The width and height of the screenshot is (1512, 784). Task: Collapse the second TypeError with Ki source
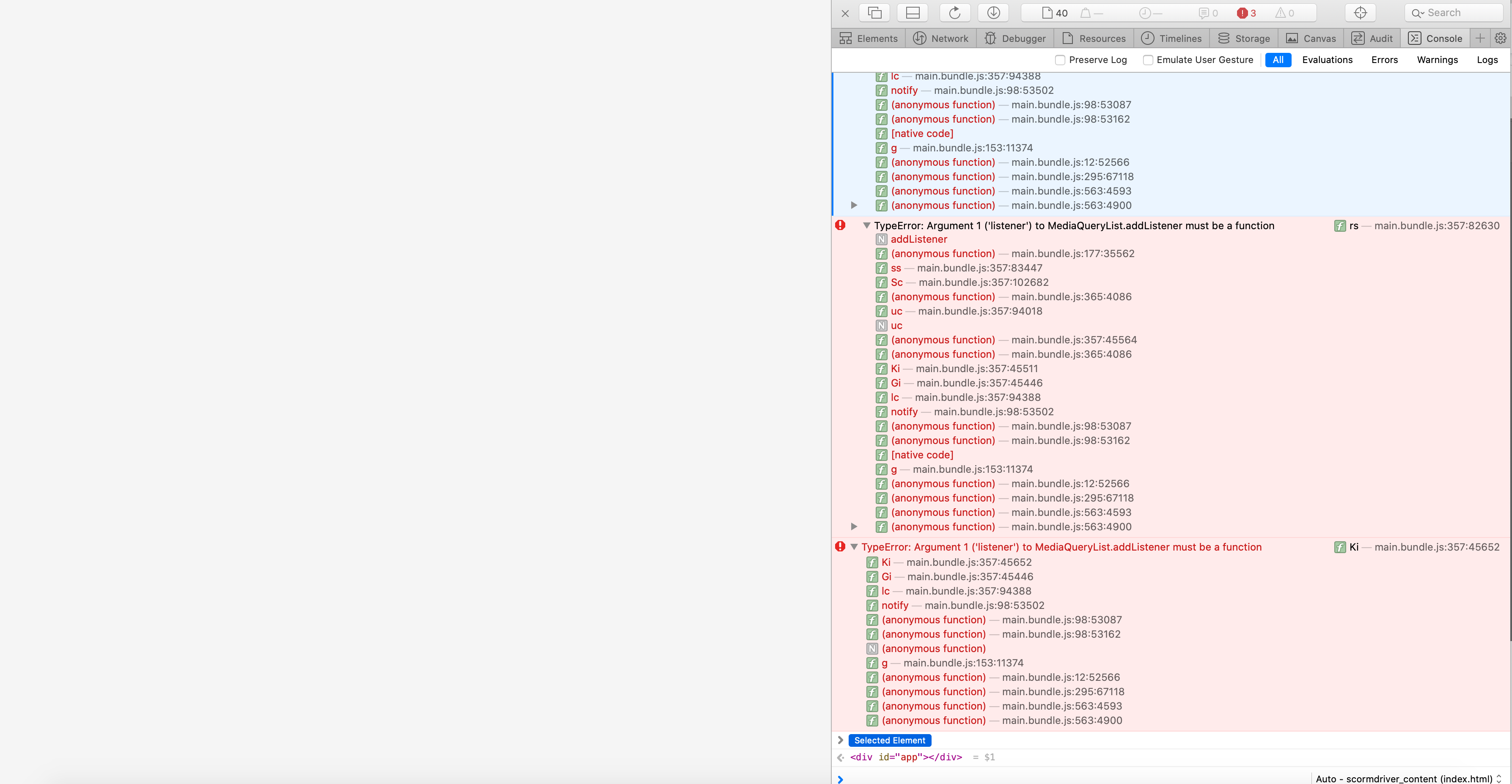point(854,547)
